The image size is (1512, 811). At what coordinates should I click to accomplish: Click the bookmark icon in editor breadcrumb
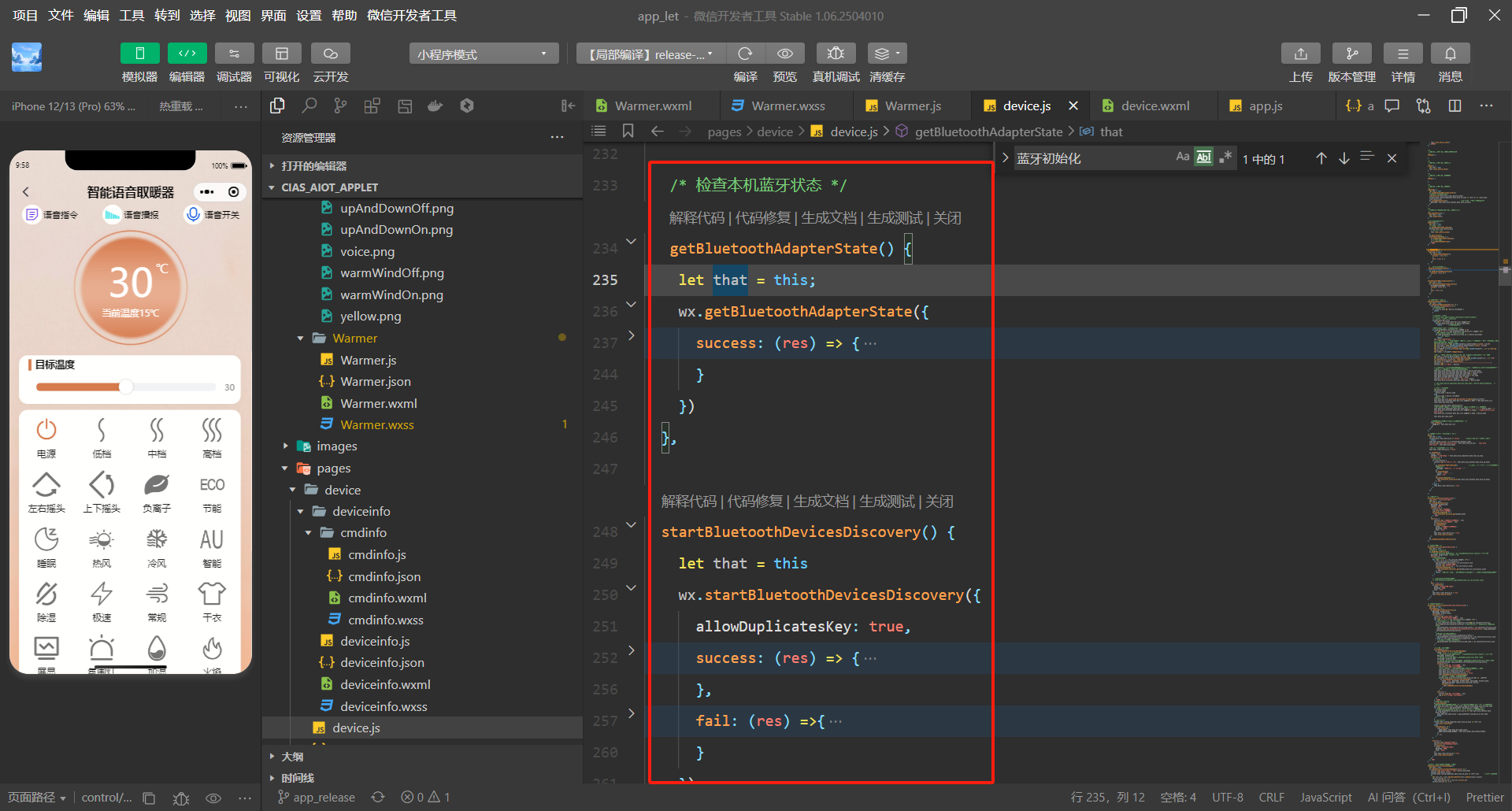[x=628, y=131]
